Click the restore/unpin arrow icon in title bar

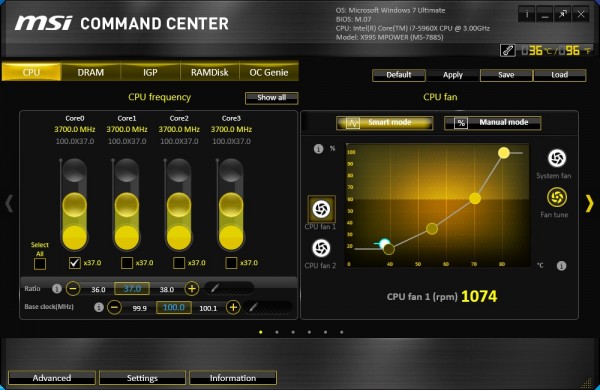click(x=562, y=15)
